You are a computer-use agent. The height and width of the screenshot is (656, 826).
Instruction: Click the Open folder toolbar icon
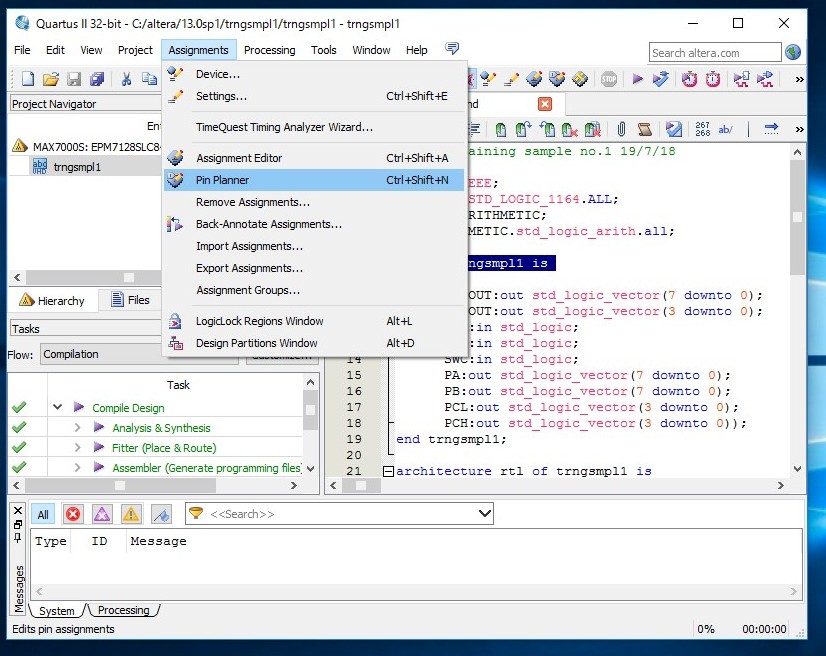pyautogui.click(x=51, y=79)
